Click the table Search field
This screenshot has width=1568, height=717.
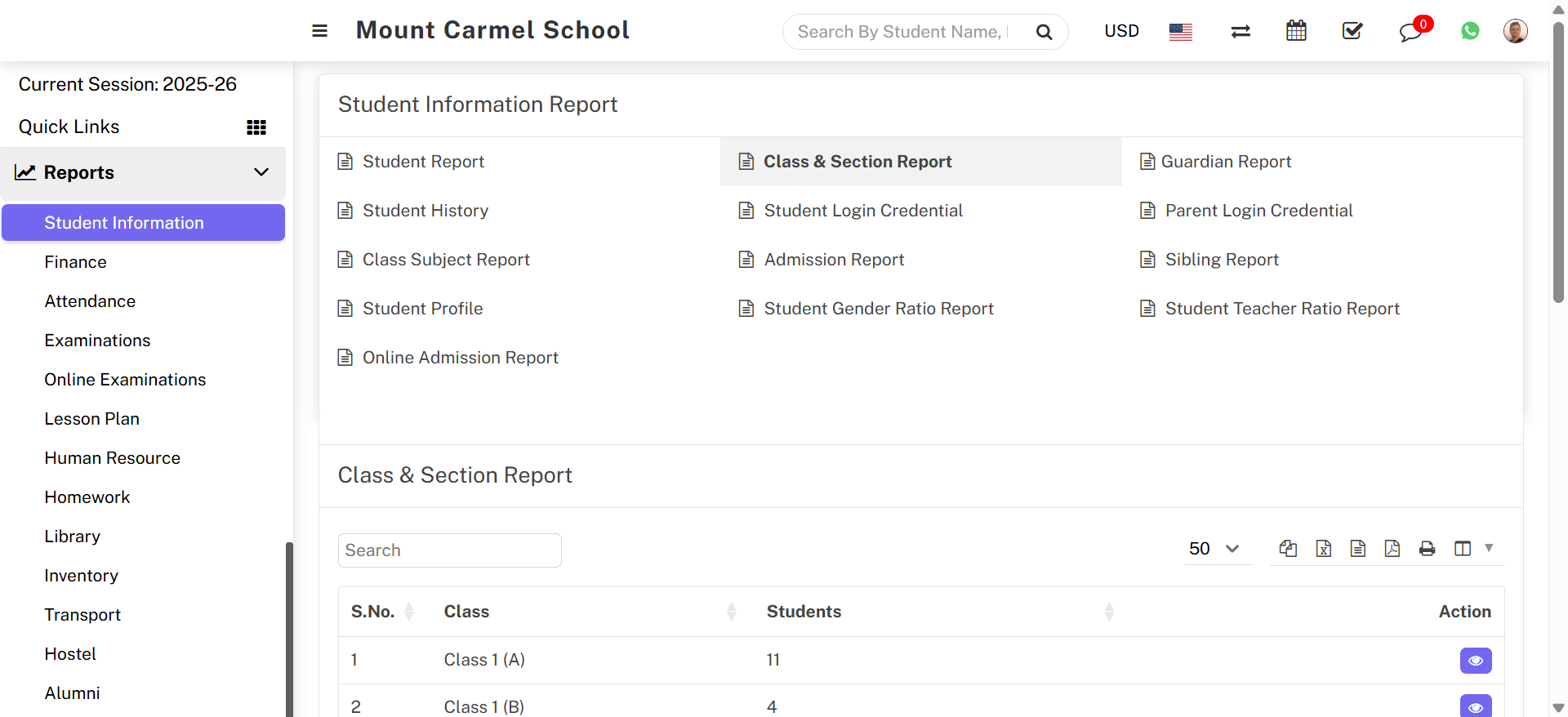449,550
